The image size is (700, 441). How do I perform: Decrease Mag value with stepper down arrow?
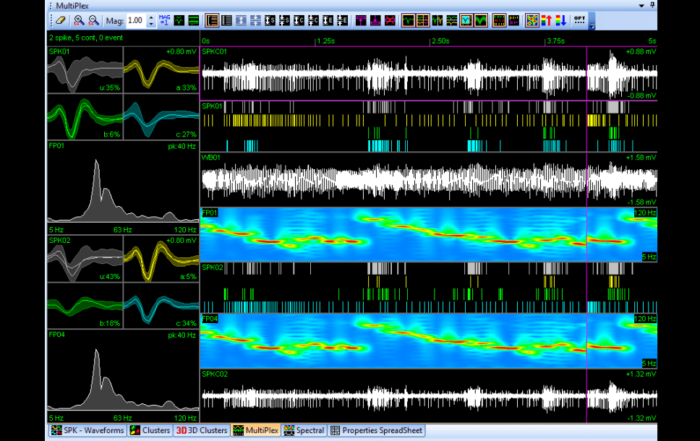(151, 24)
